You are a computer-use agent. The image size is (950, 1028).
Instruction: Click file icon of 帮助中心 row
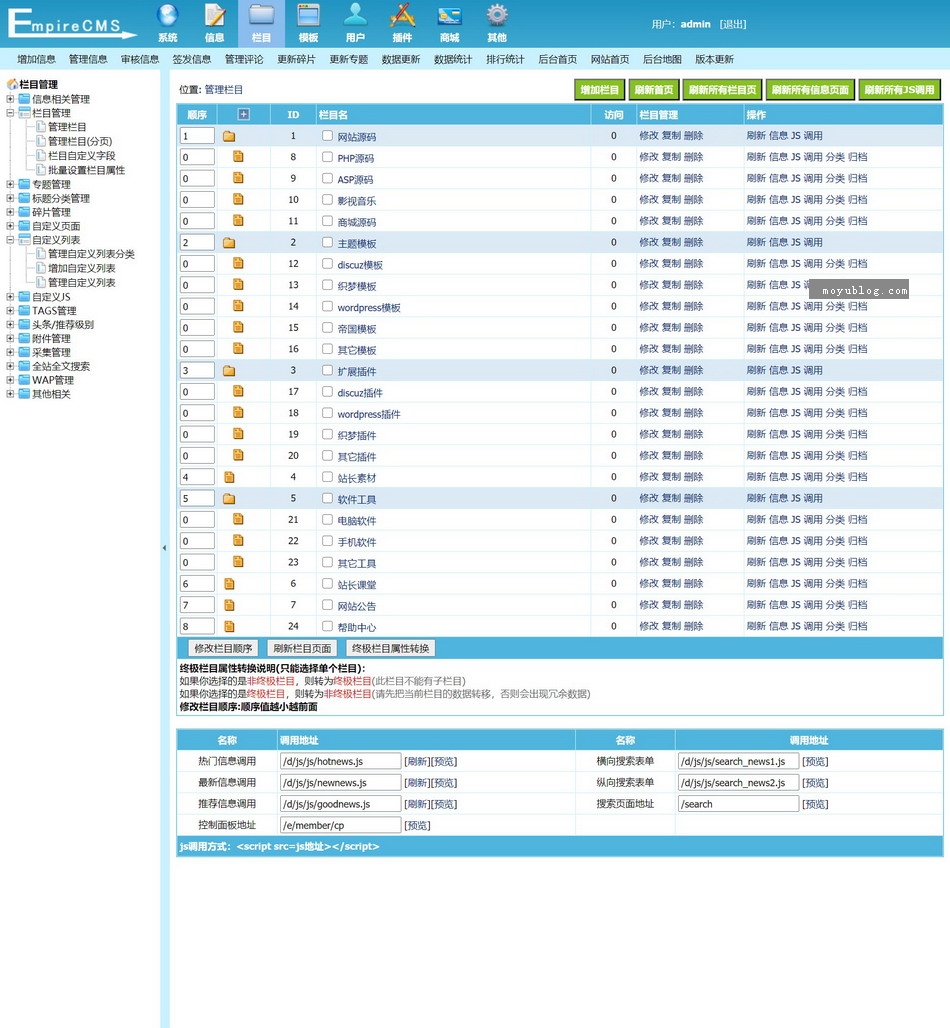click(x=229, y=626)
